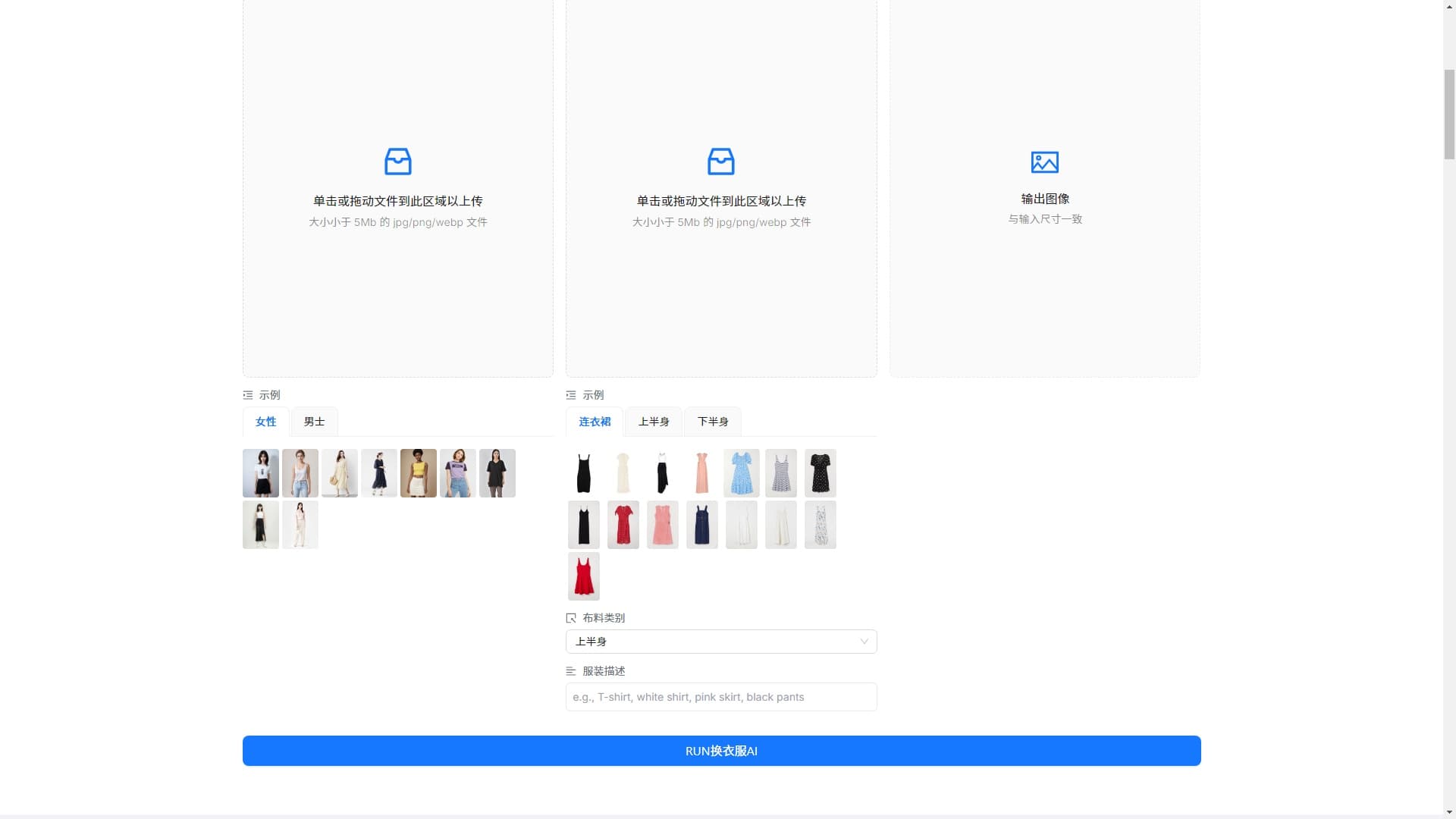
Task: Pick the black-and-white asymmetric dress example
Action: (663, 473)
